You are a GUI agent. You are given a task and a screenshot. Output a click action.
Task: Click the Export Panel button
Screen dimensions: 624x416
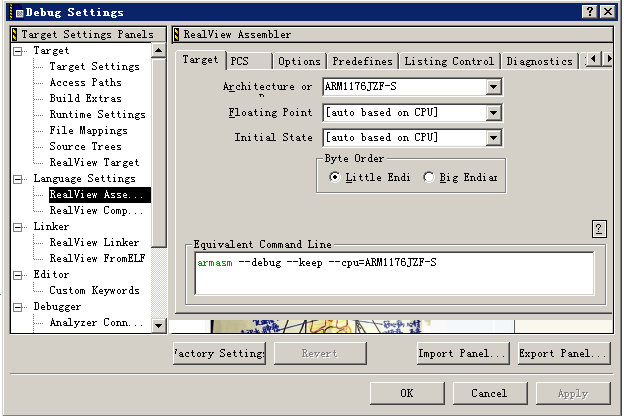[564, 353]
